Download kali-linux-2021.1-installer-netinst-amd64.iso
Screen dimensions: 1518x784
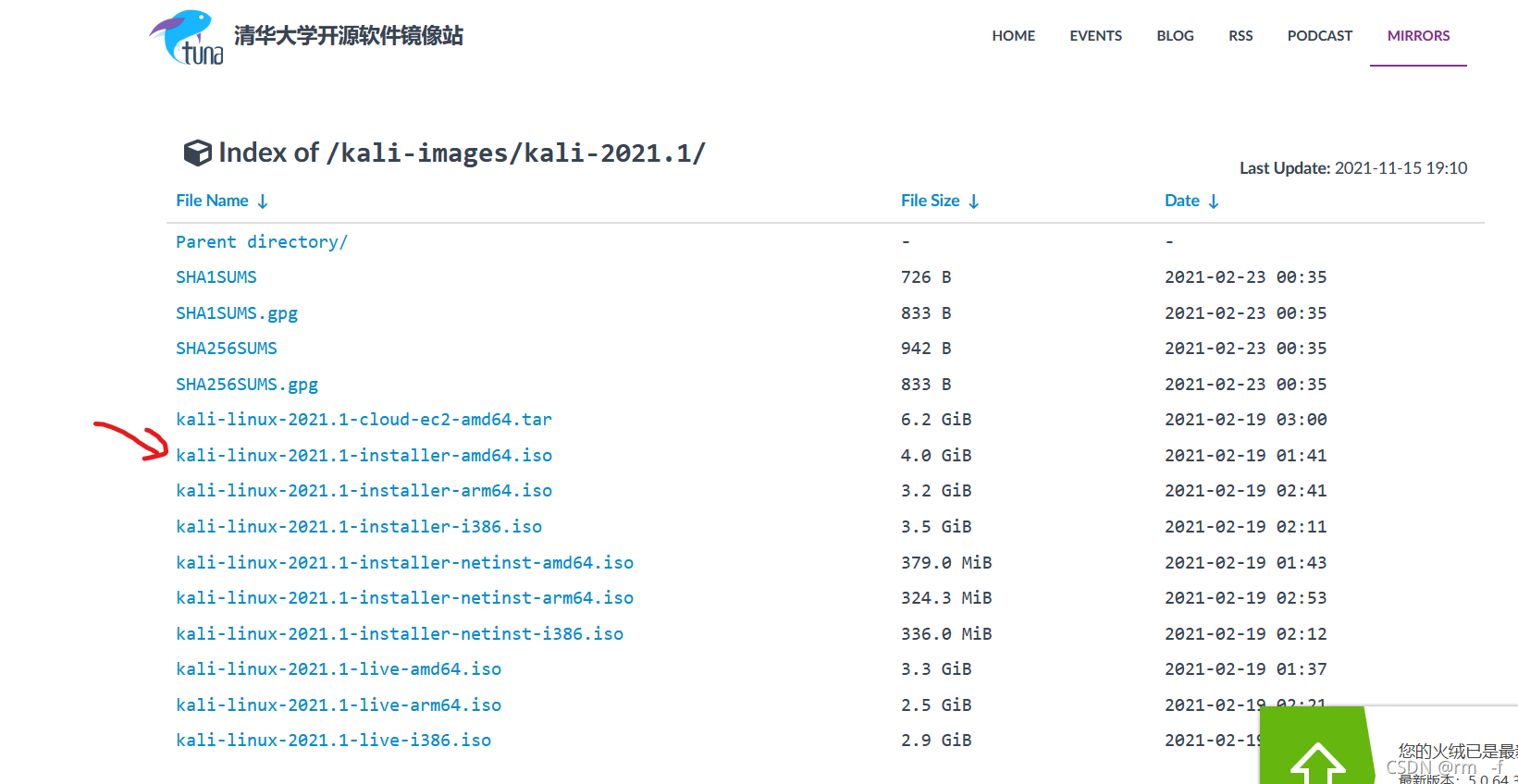tap(404, 563)
